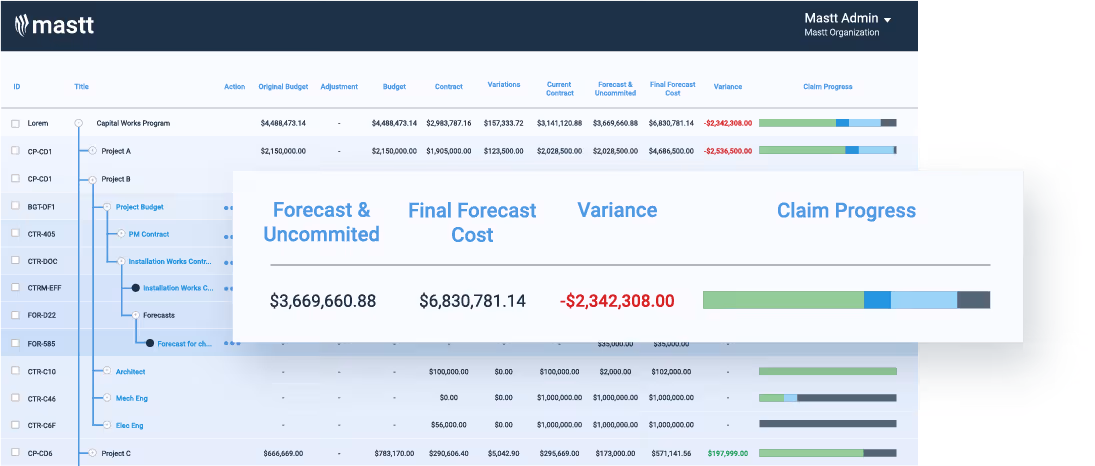Click the Variations column header
Viewport: 1095px width, 466px height.
tap(504, 85)
